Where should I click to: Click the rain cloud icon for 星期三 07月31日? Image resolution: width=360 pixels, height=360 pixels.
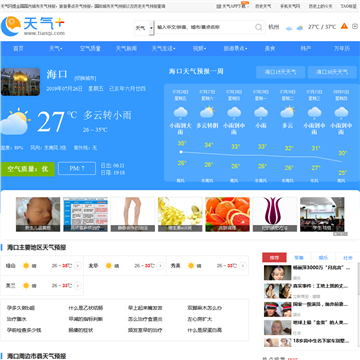pos(314,113)
